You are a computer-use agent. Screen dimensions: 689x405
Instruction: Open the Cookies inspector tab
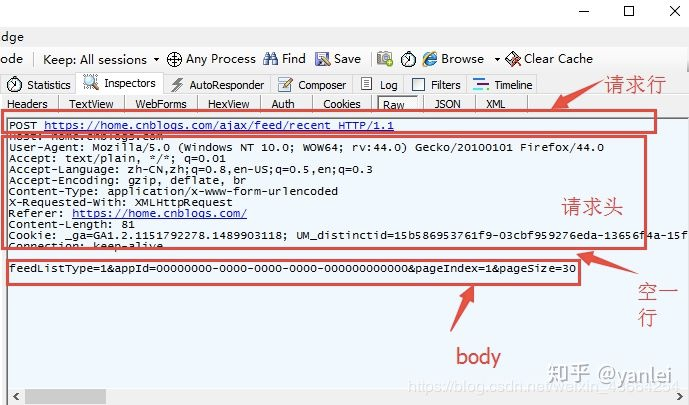pyautogui.click(x=342, y=104)
